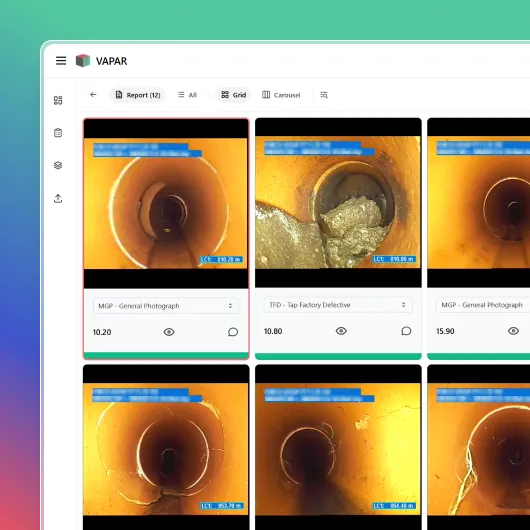Open the MGP dropdown on the 15.90 card

point(483,305)
